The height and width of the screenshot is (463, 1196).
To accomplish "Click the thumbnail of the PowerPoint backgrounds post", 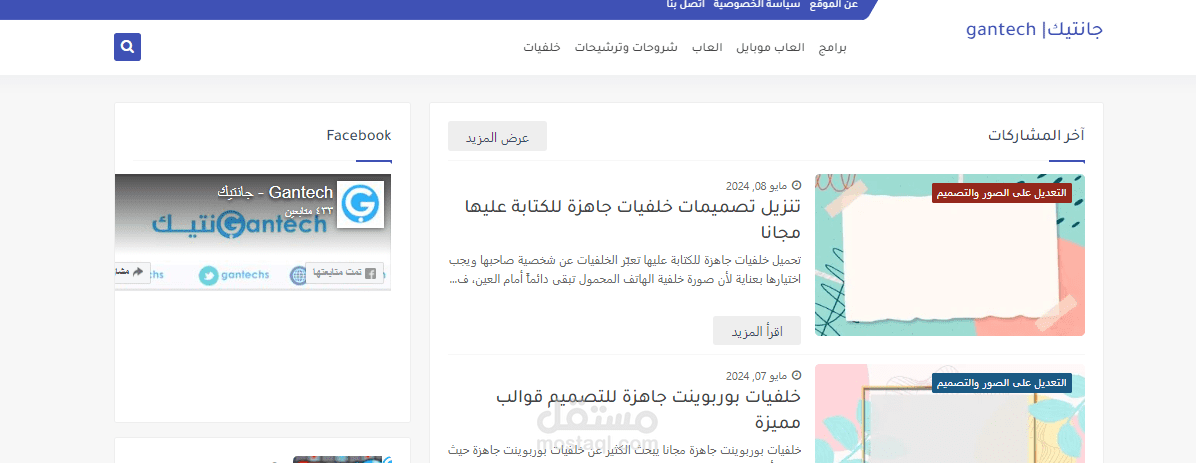I will coord(950,413).
